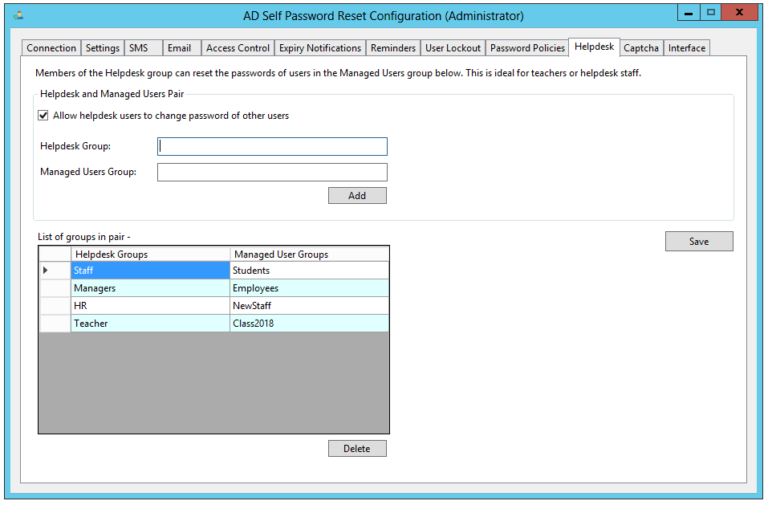Screen dimensions: 768x505
Task: Click the row header for Managers row
Action: pyautogui.click(x=55, y=288)
